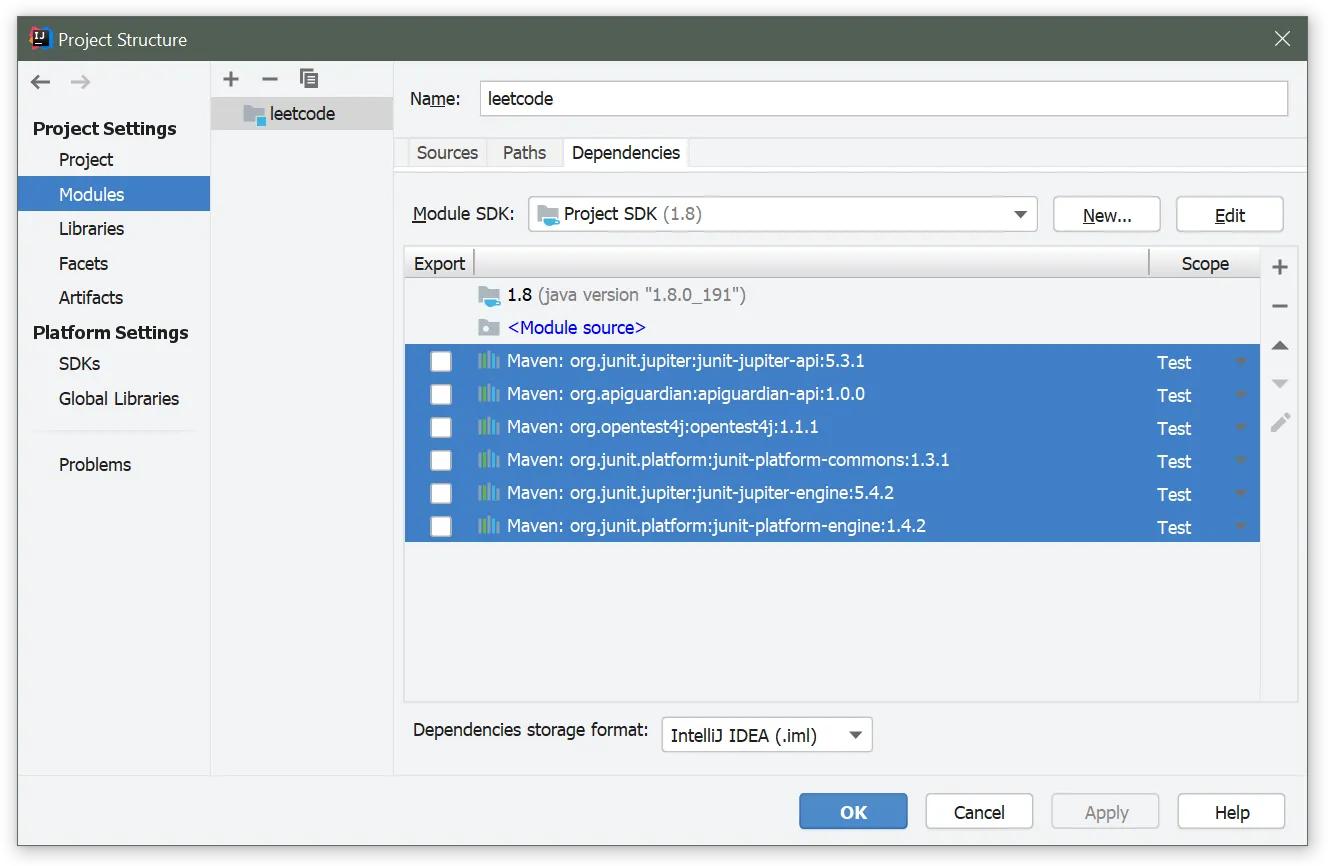Open Global Libraries in the sidebar

pyautogui.click(x=119, y=399)
